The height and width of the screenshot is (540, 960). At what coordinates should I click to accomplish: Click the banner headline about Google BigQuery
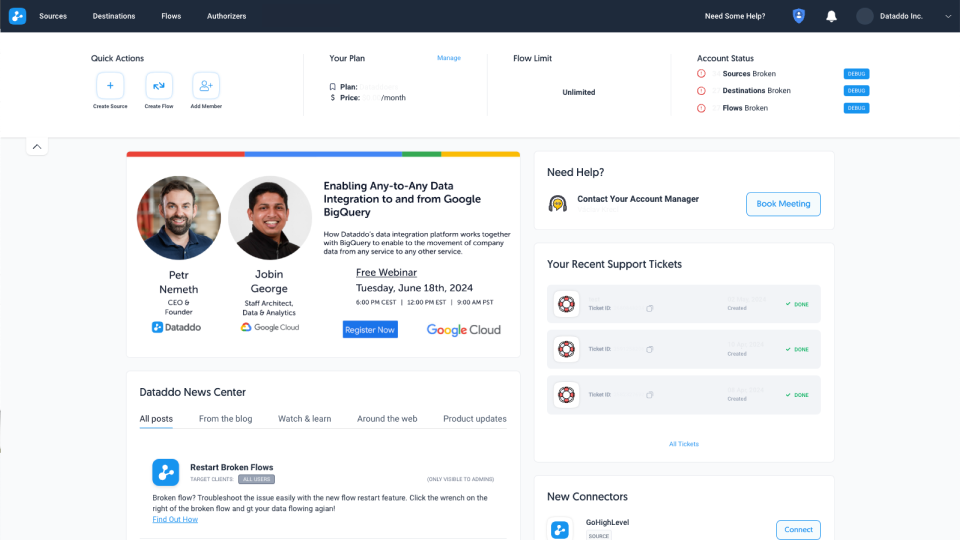[x=402, y=199]
